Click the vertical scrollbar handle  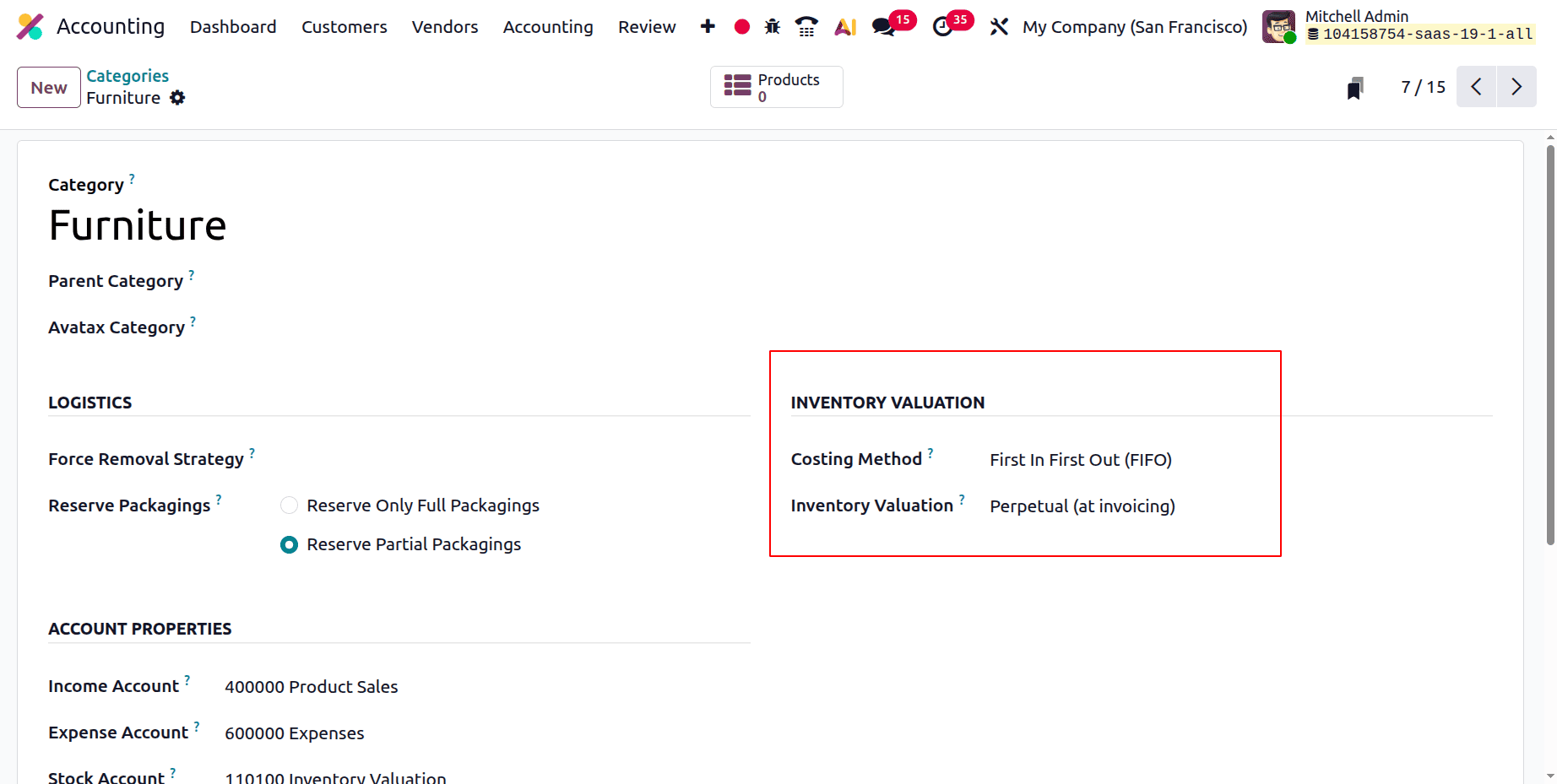tap(1550, 344)
